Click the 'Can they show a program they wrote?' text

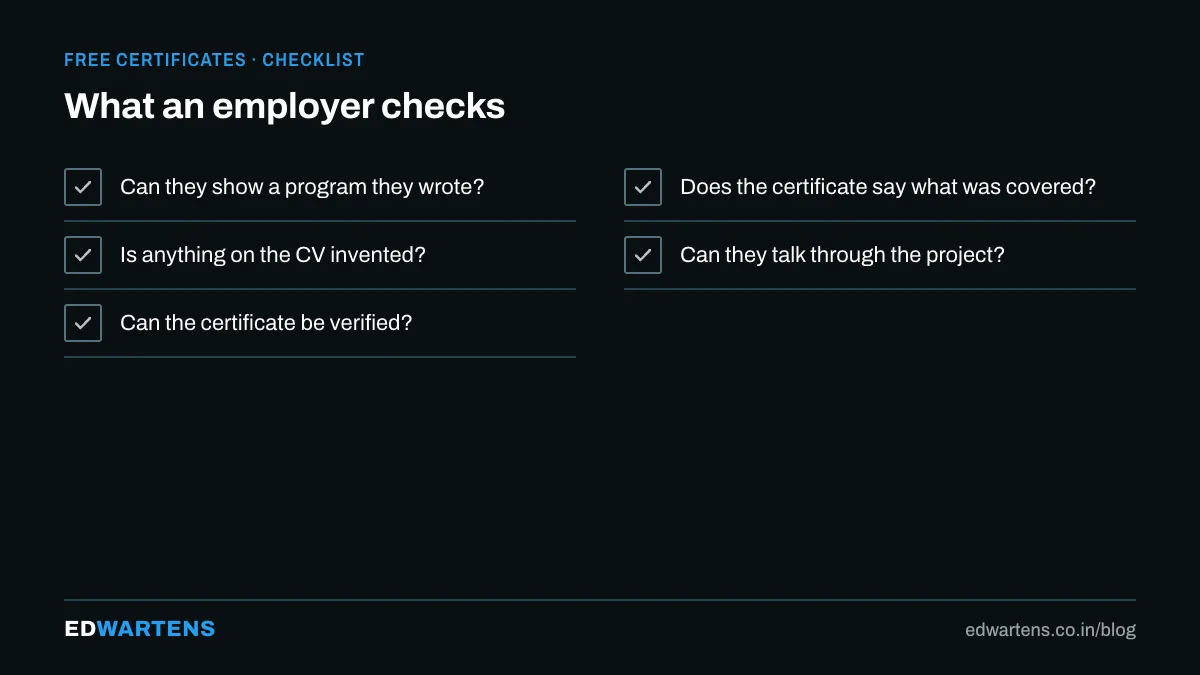coord(302,187)
